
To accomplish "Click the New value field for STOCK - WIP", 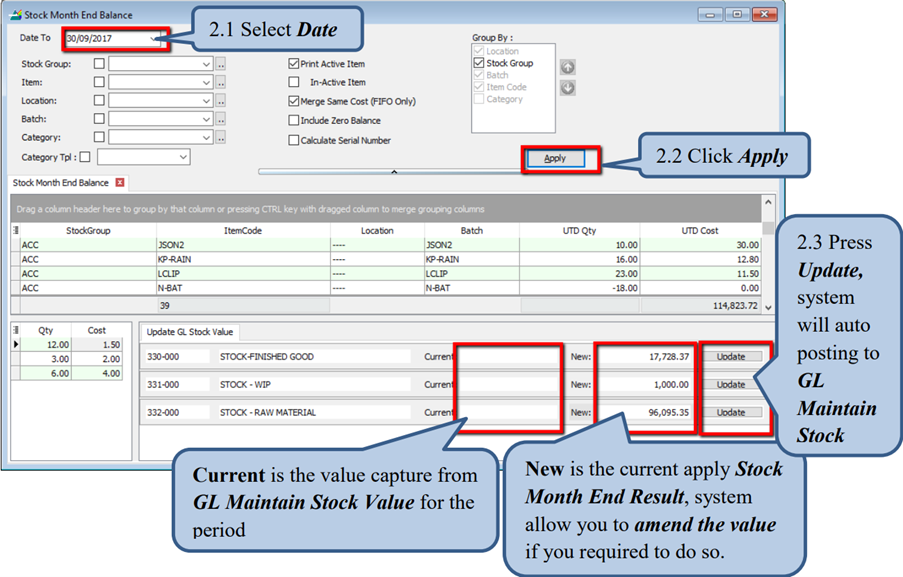I will [x=645, y=384].
